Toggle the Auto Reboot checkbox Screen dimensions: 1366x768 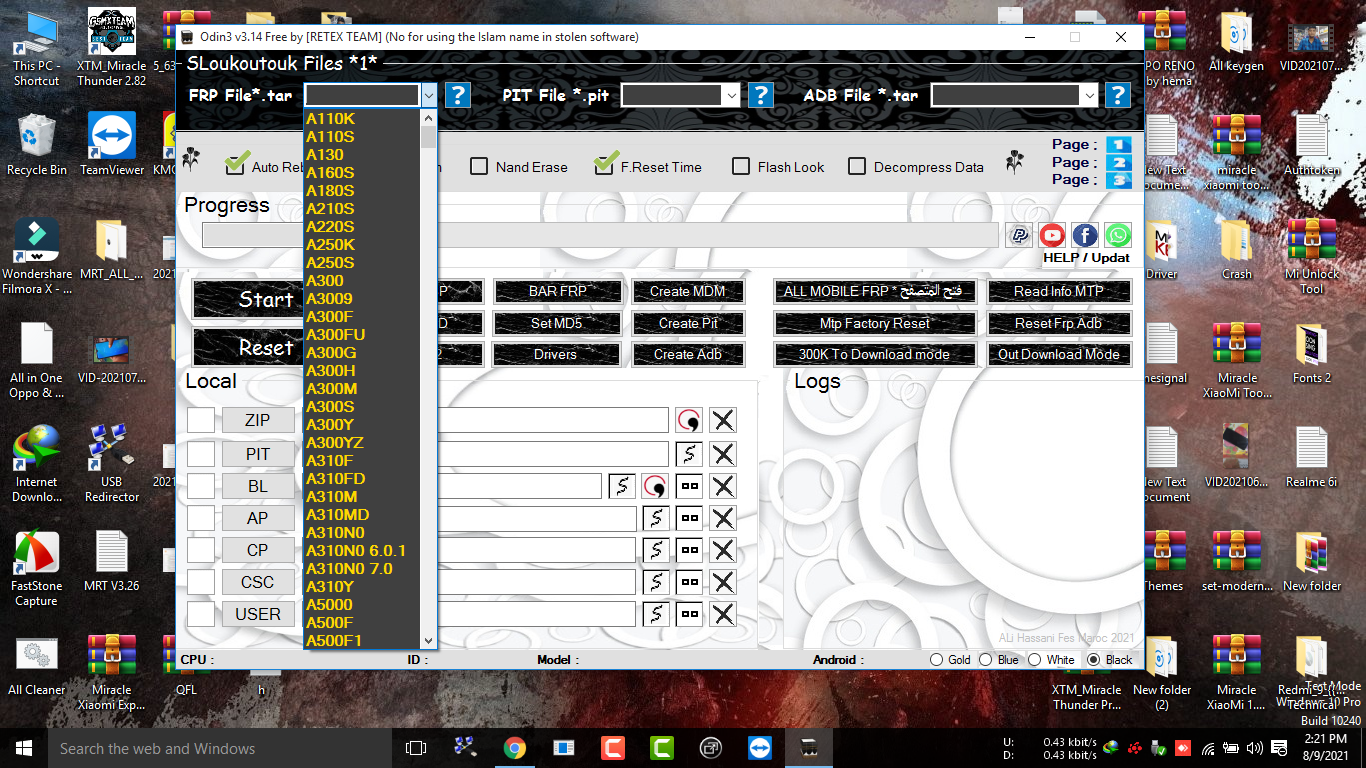coord(236,166)
